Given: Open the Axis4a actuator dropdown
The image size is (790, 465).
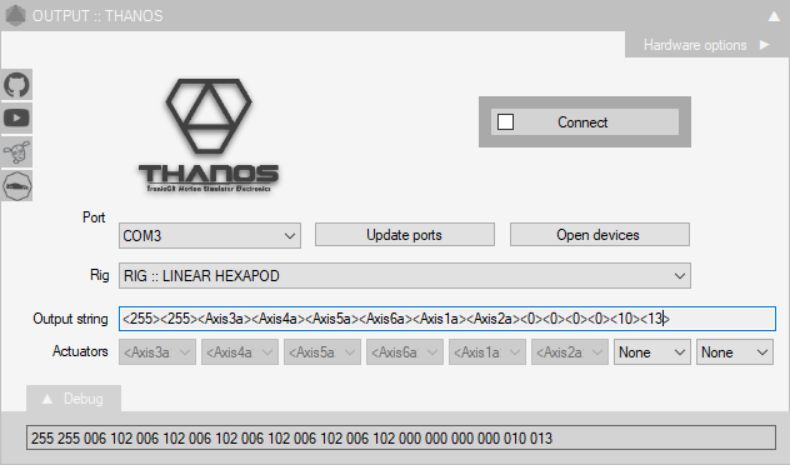Looking at the screenshot, I should coord(240,352).
